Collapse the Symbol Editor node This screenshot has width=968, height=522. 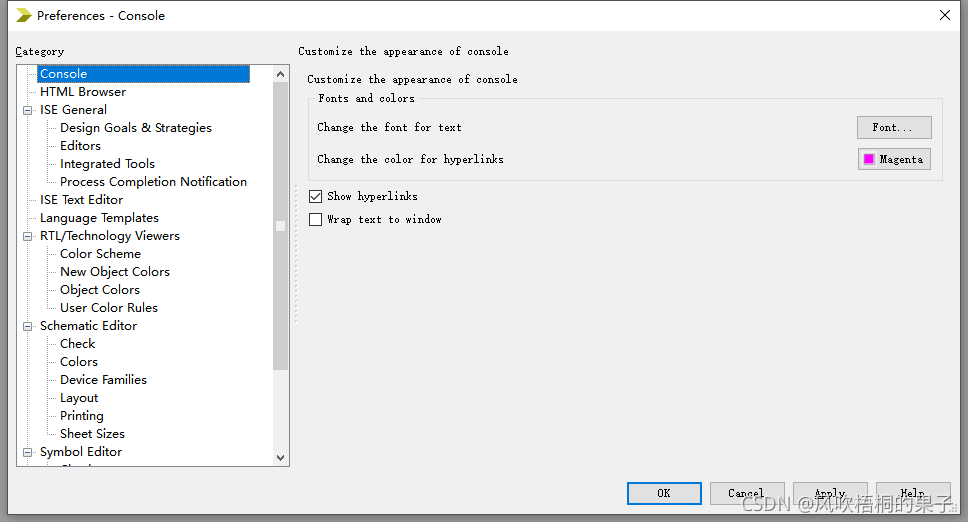(27, 452)
